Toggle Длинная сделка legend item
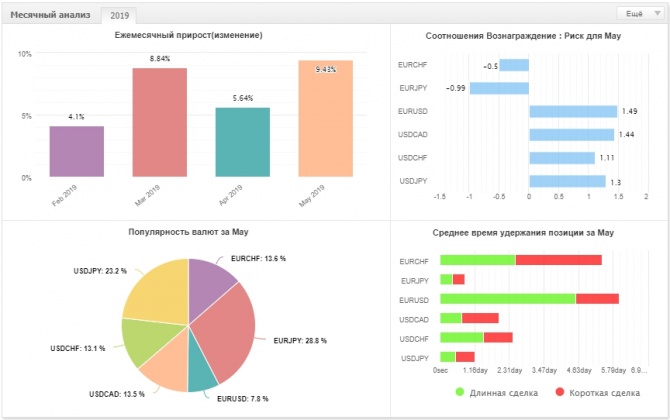The width and height of the screenshot is (670, 420). (497, 393)
